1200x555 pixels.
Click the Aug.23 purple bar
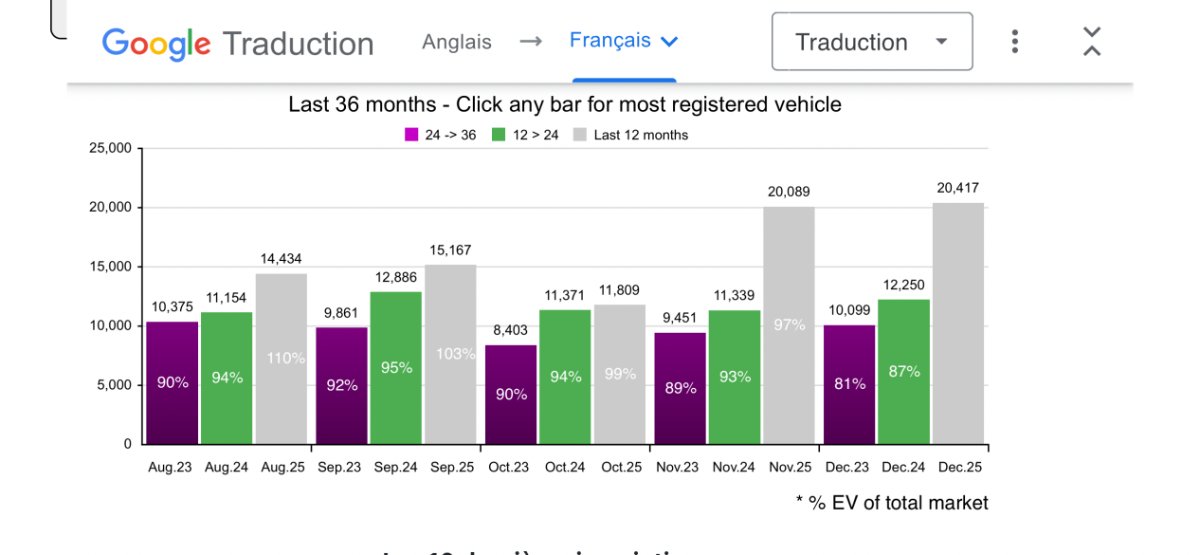point(172,383)
